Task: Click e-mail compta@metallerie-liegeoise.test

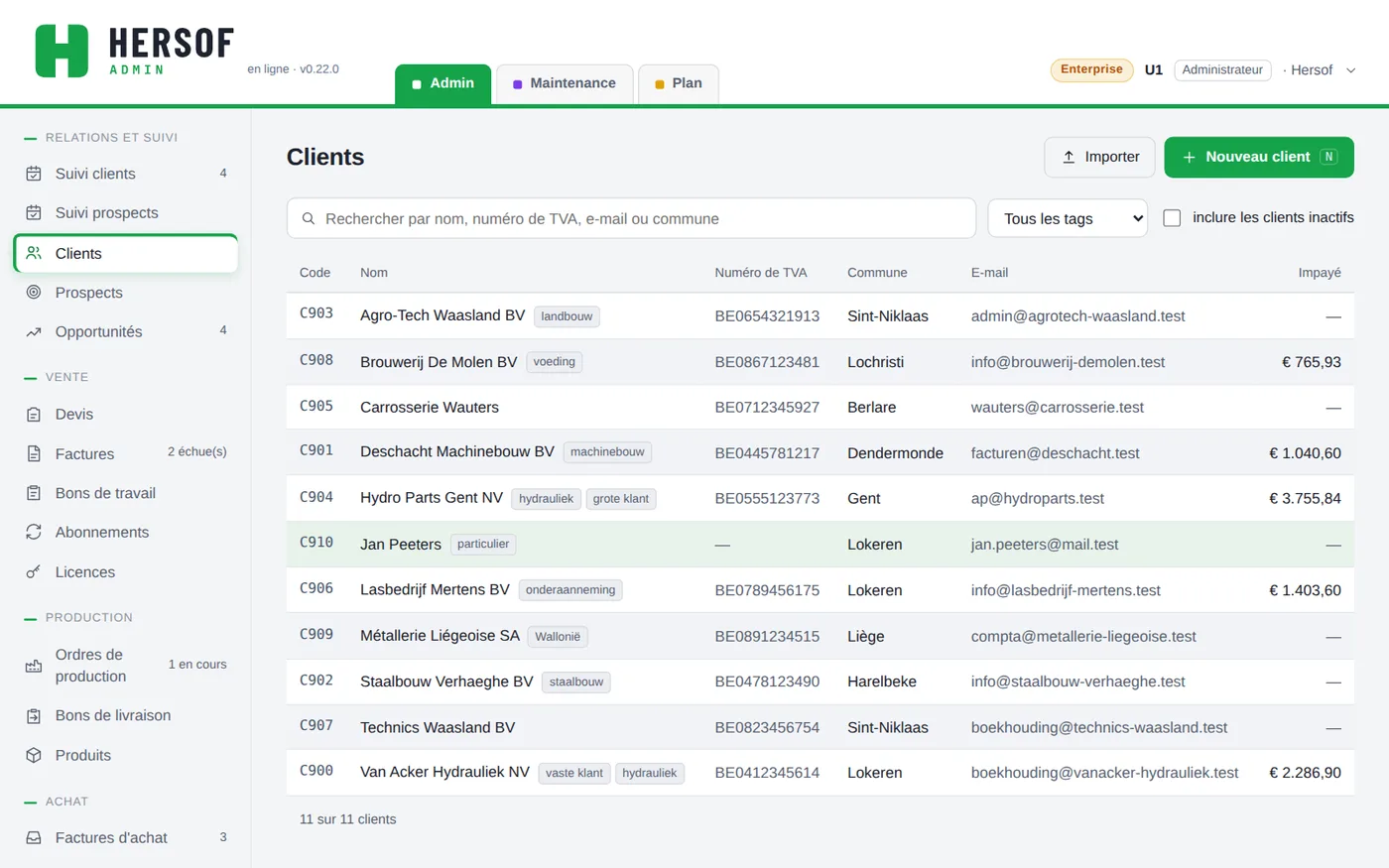Action: click(1083, 636)
